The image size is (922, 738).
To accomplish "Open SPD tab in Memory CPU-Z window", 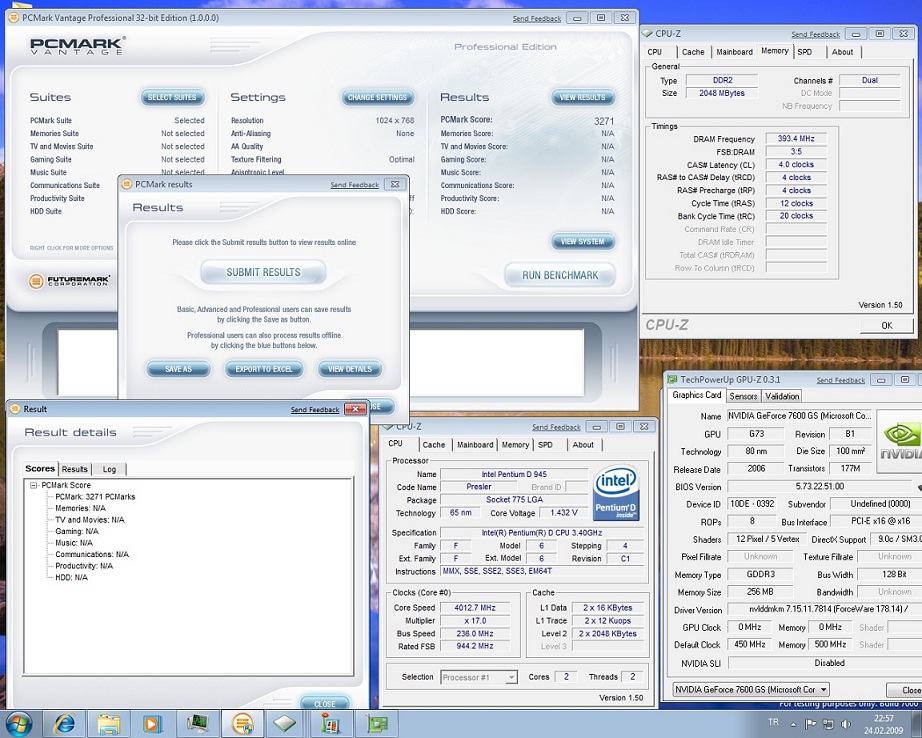I will point(804,52).
